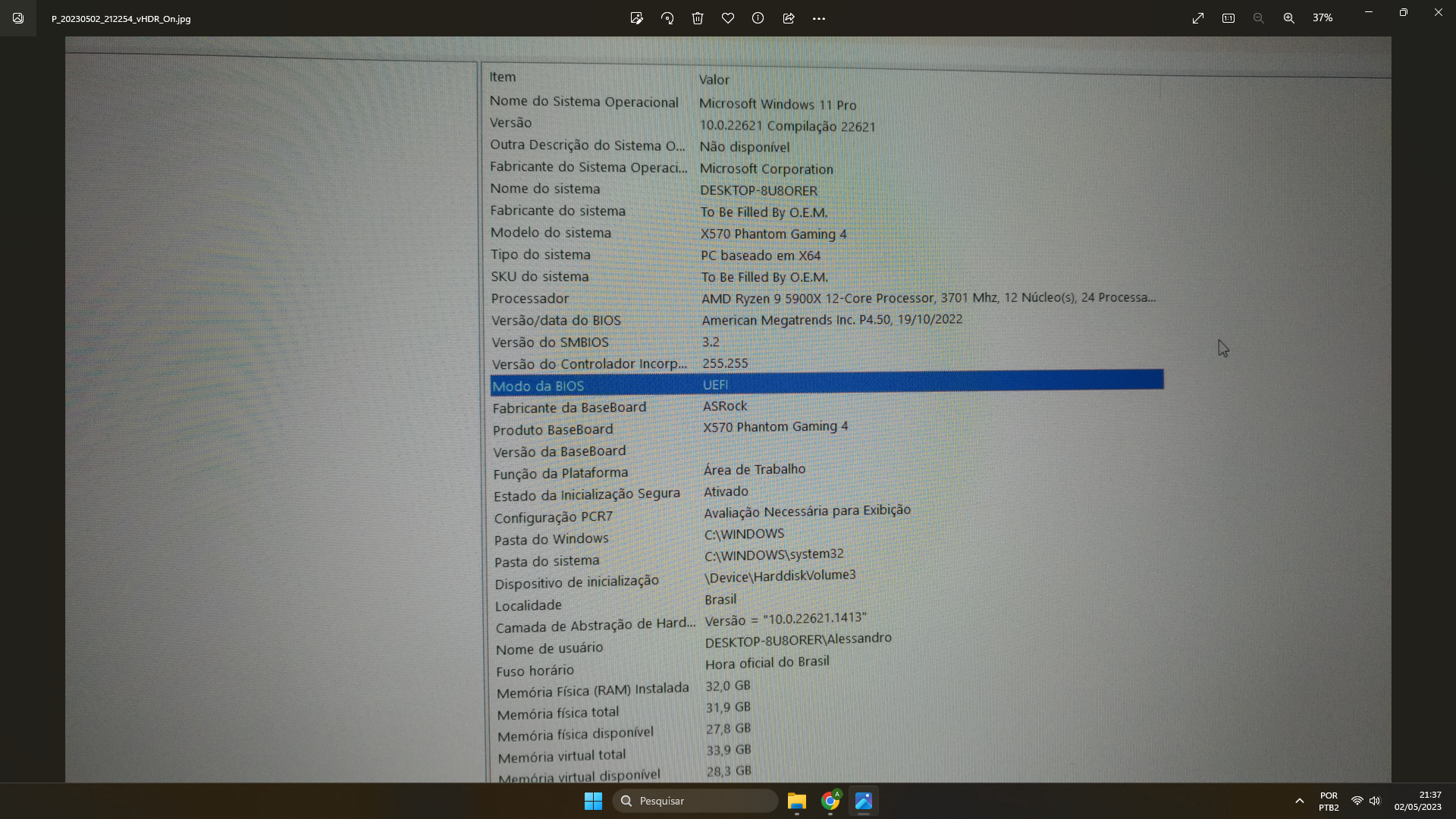Set zoom to actual size
Screen dimensions: 1456x819
pos(1228,18)
